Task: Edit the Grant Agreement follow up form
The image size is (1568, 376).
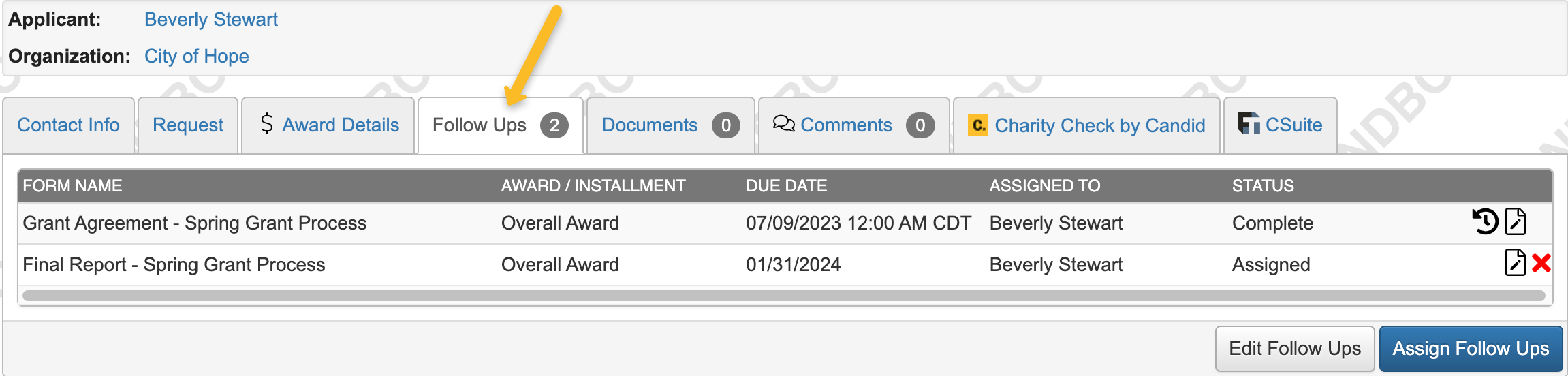Action: coord(1516,221)
